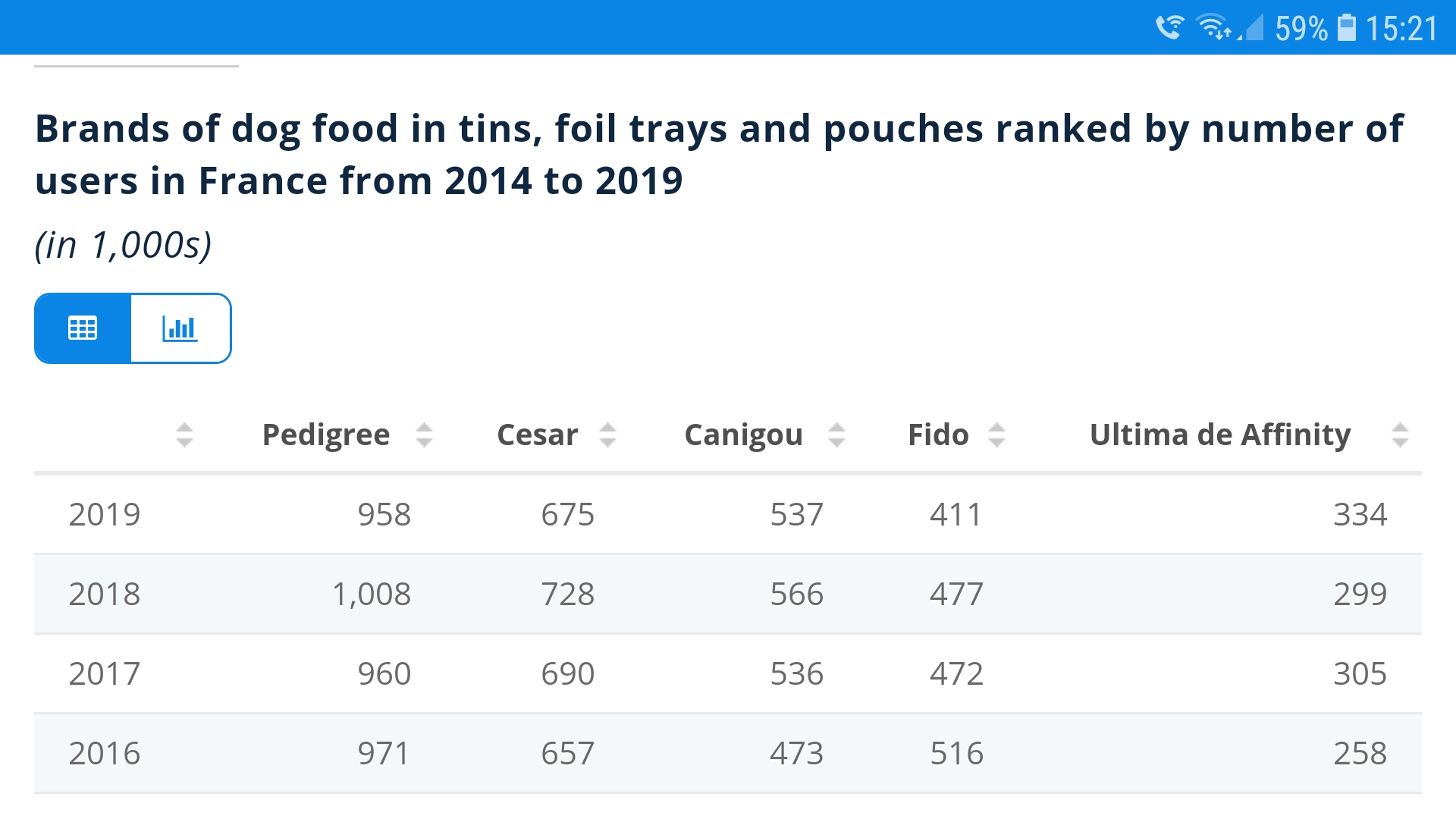Sort by Canigou column arrows
Screen dimensions: 1456x819
836,435
